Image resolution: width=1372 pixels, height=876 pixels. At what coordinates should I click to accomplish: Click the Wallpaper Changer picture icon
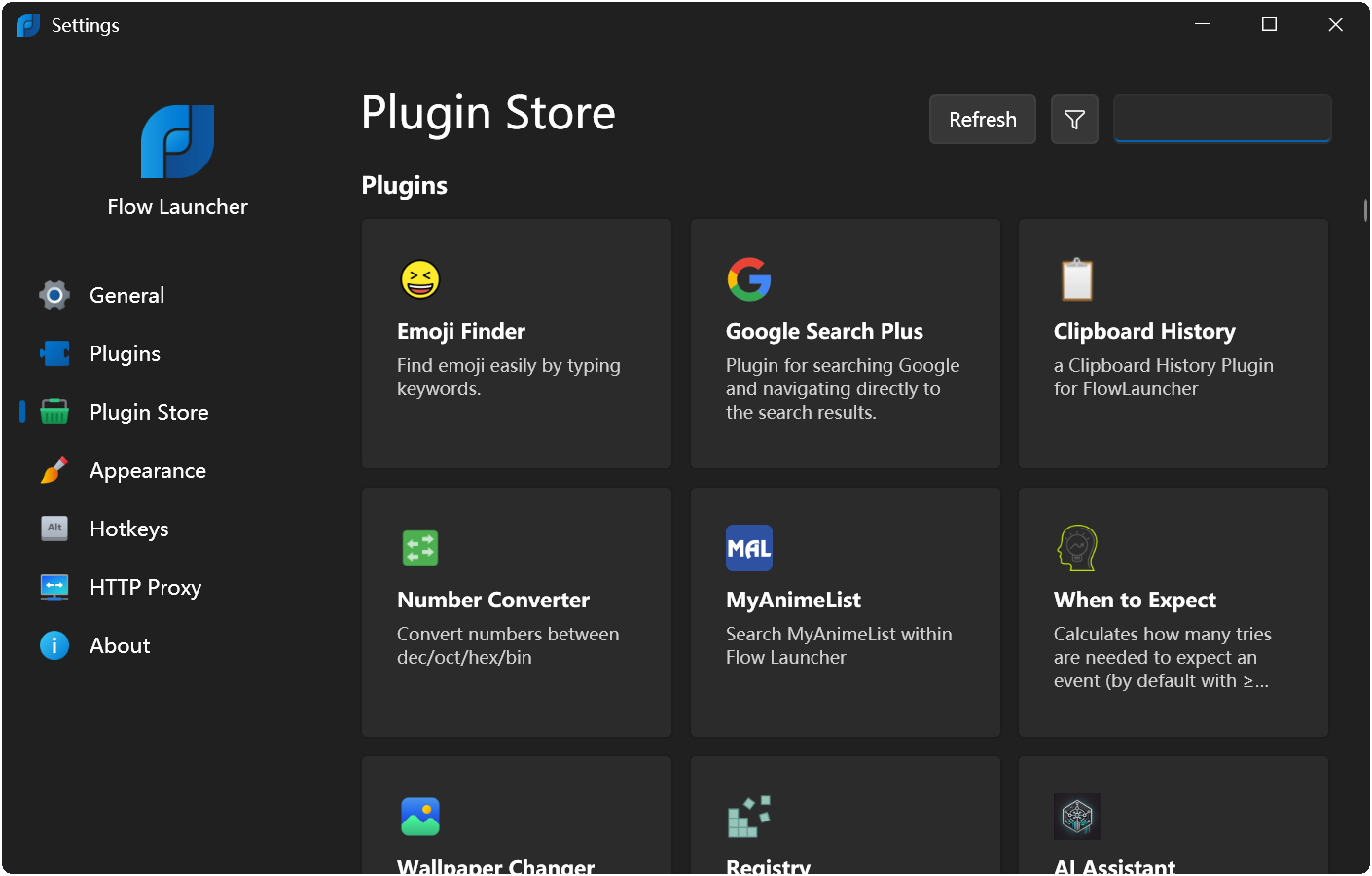(419, 816)
